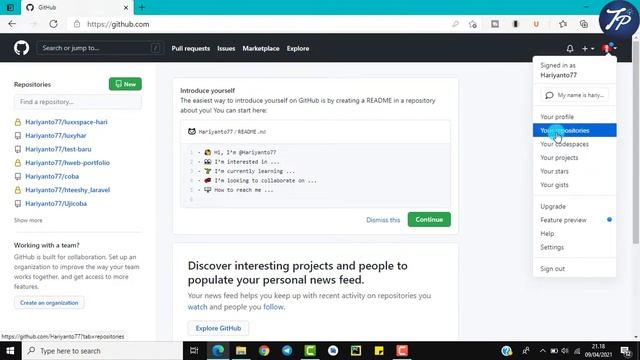
Task: Open Hariyanto77/test-baru repository
Action: 58,149
